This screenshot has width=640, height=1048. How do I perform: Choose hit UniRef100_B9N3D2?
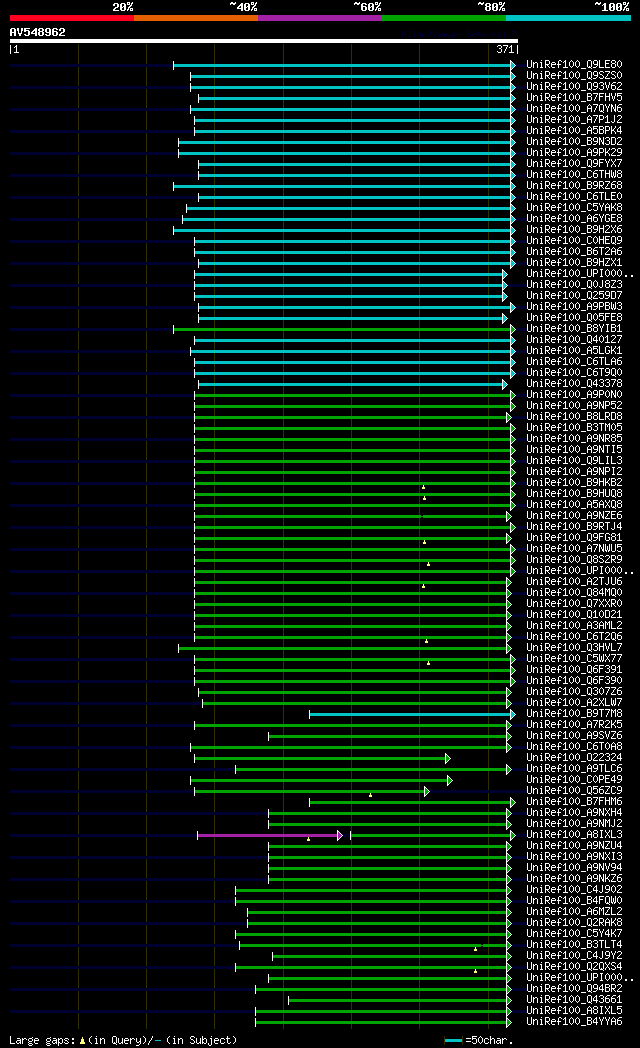pos(574,142)
